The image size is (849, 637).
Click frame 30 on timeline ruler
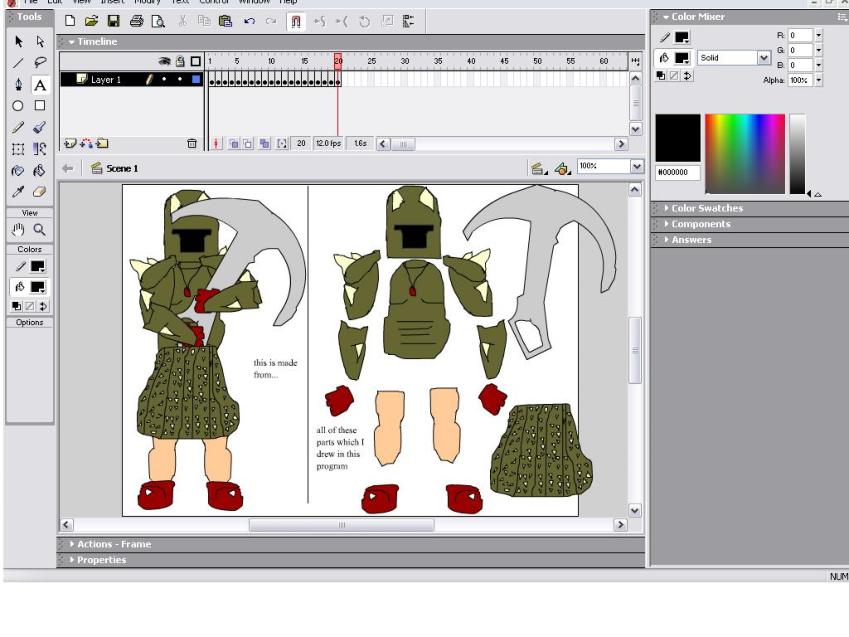404,62
